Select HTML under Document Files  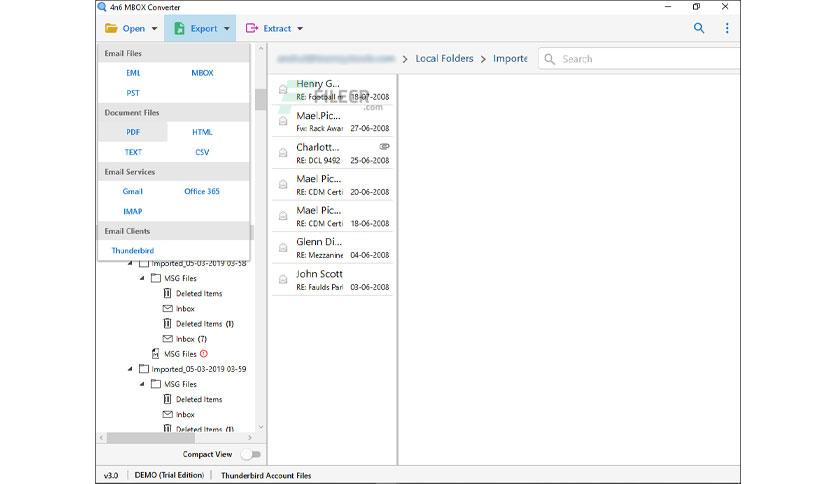point(202,132)
